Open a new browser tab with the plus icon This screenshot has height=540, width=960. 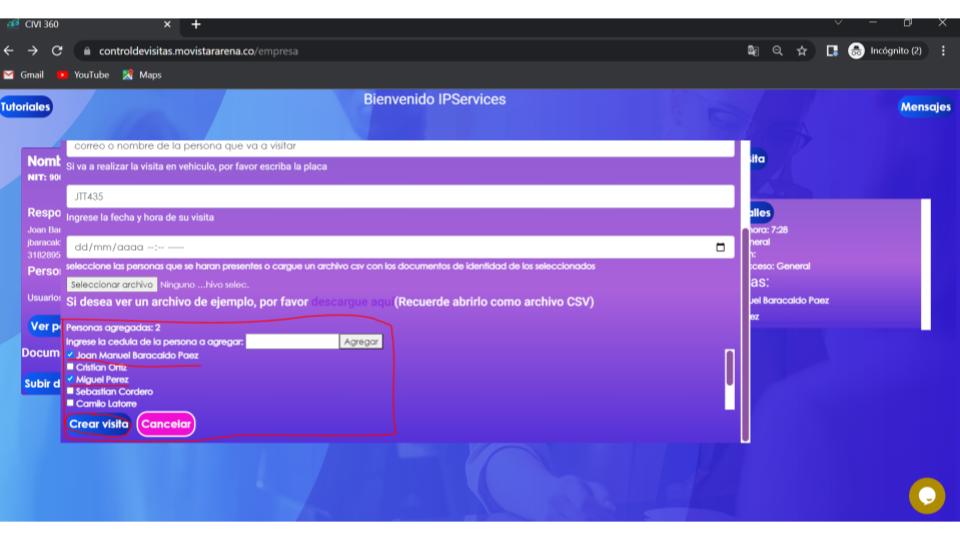point(196,24)
